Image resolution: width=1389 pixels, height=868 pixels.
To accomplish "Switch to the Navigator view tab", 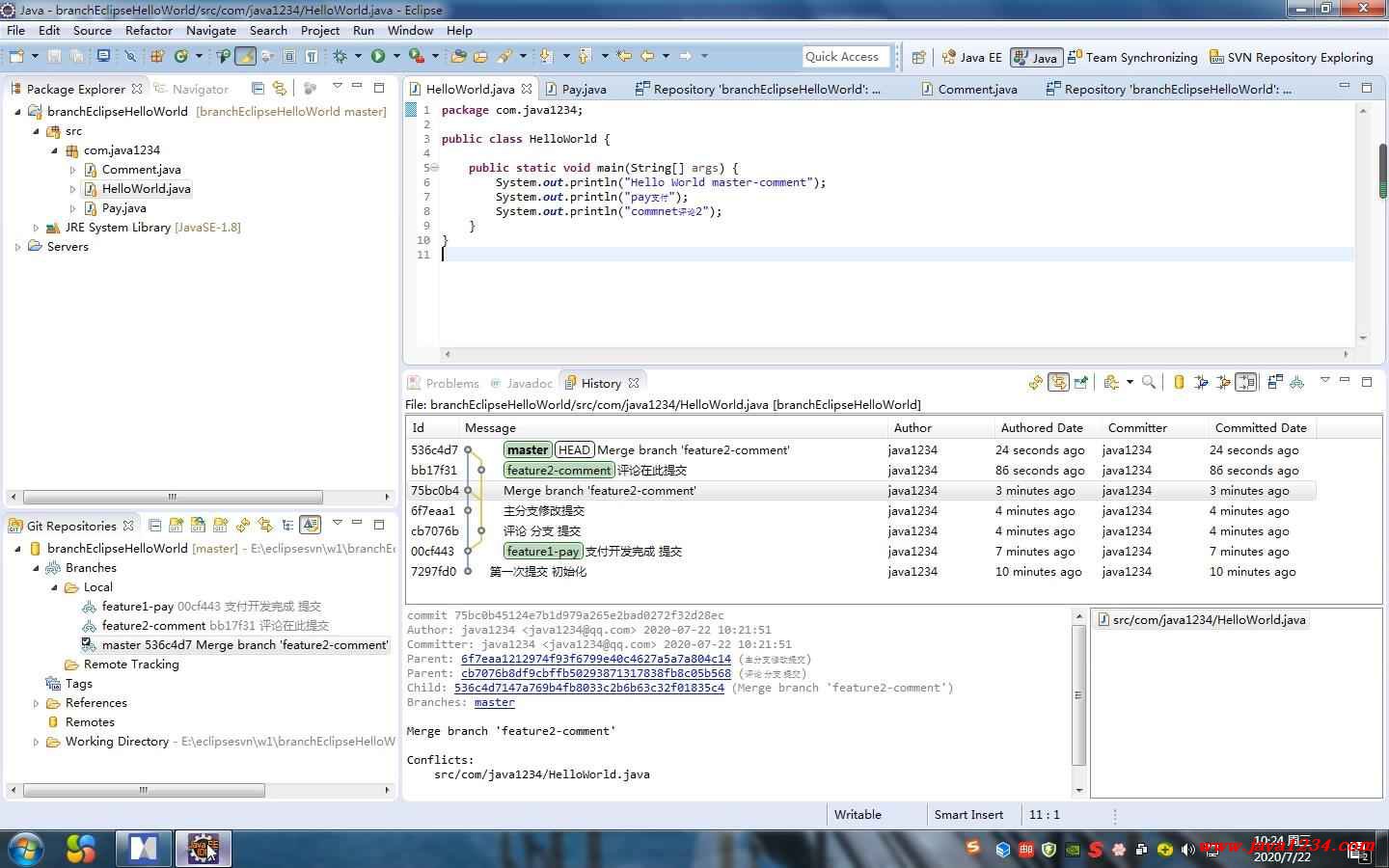I will (191, 89).
